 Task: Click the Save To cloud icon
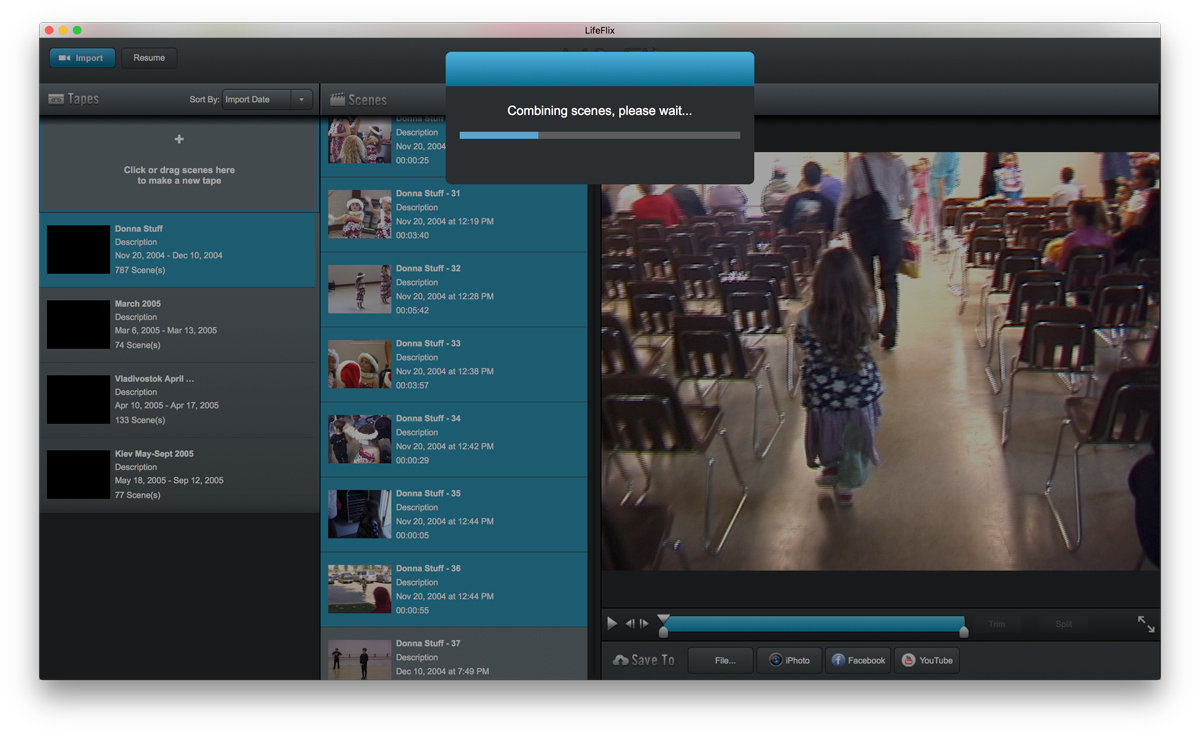[620, 660]
